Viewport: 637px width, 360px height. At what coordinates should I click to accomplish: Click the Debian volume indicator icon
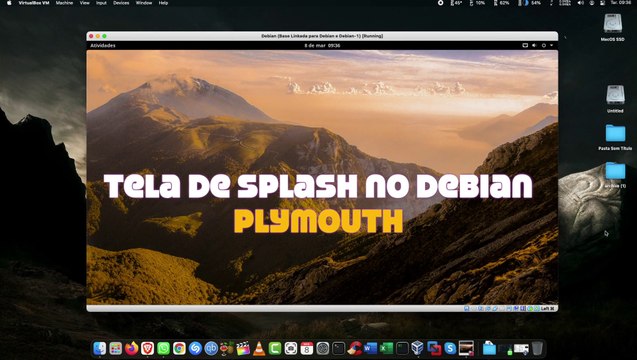tap(534, 46)
